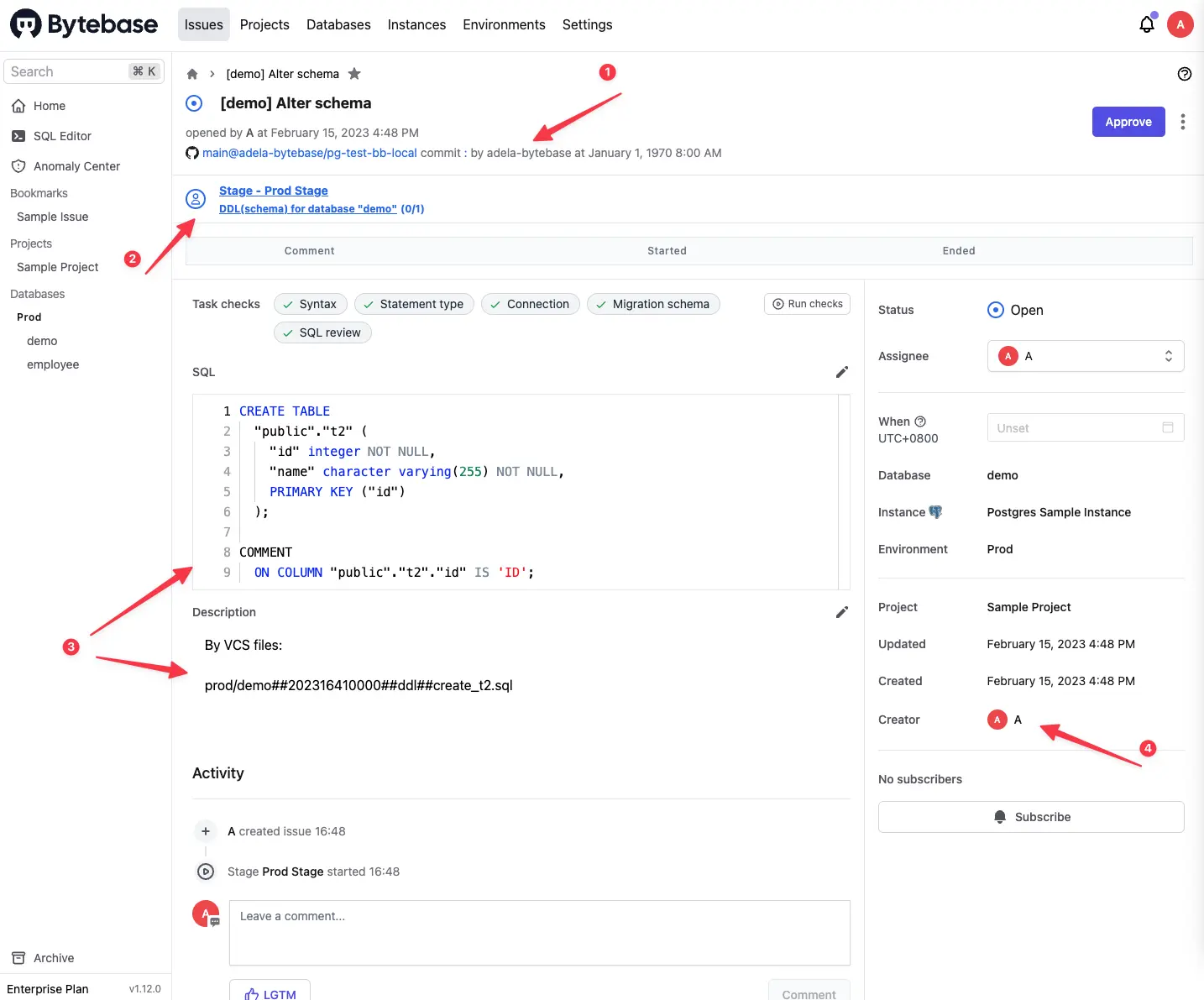Open the Assignee dropdown
The height and width of the screenshot is (1000, 1204).
pos(1086,356)
